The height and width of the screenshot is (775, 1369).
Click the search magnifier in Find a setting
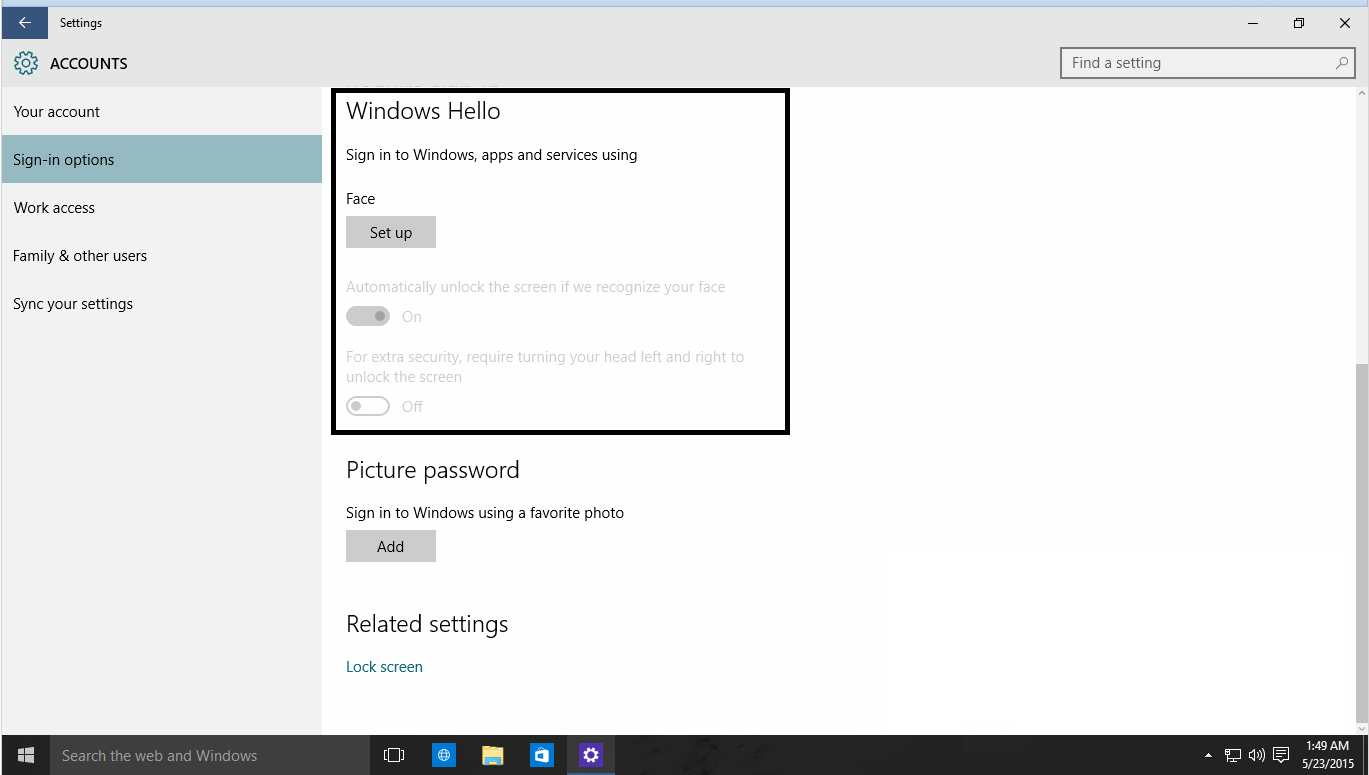[x=1342, y=63]
